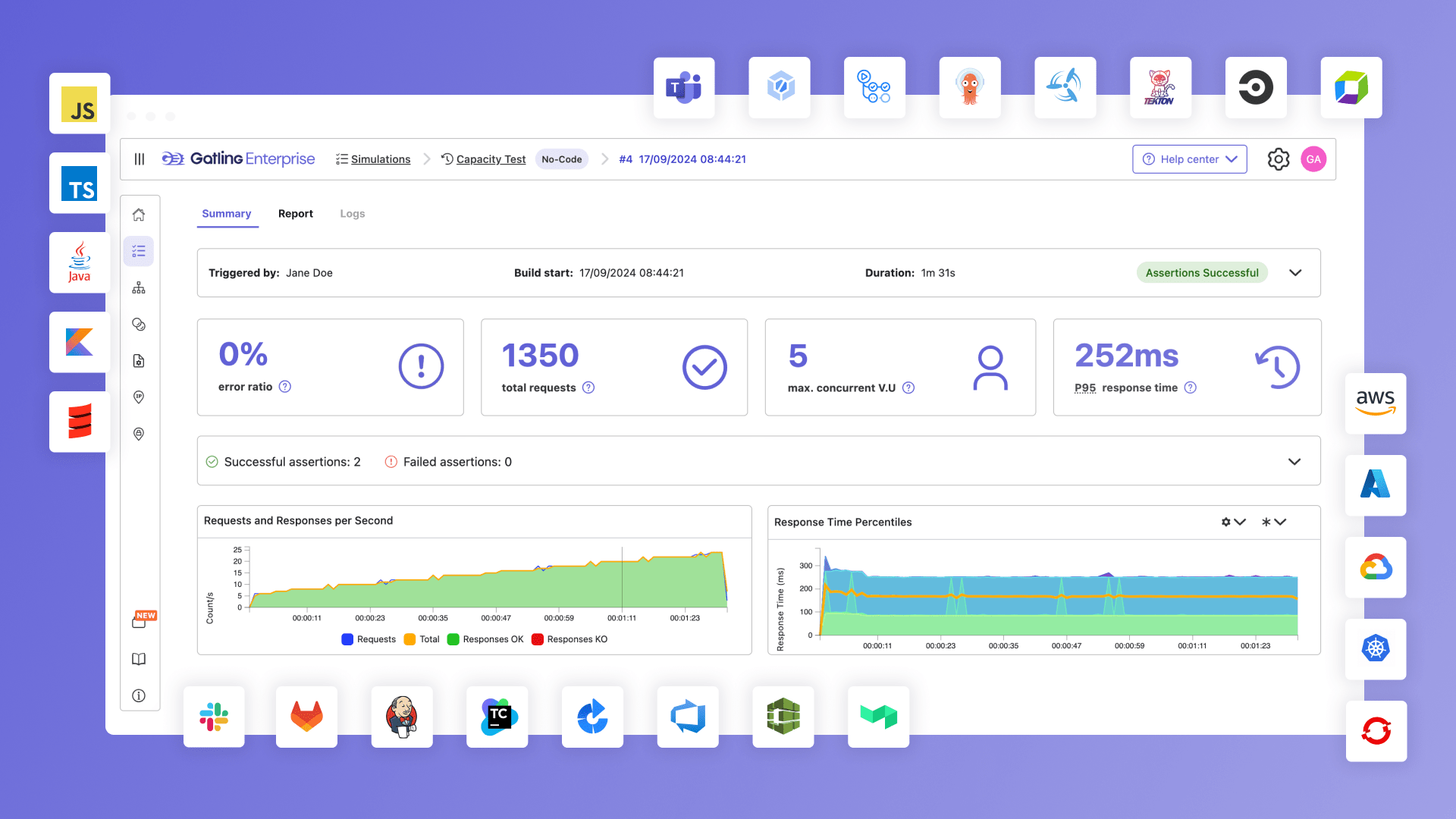Click the error ratio alert circle icon
This screenshot has width=1456, height=819.
click(421, 366)
